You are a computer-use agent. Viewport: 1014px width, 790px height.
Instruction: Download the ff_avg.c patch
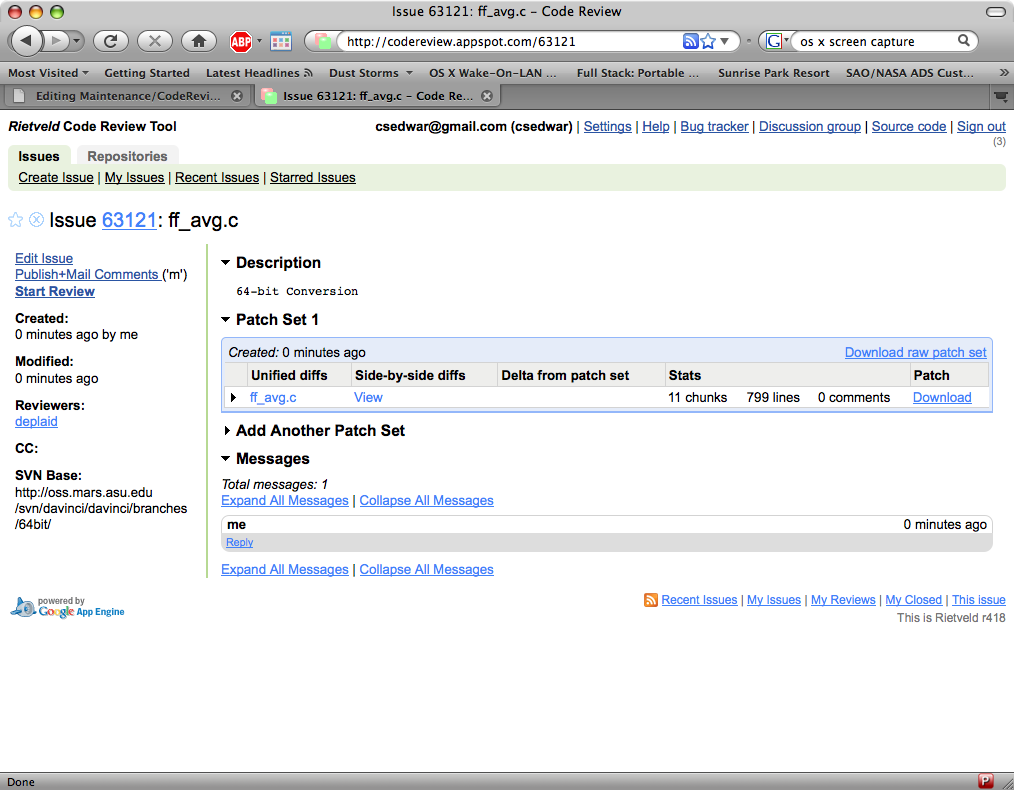[942, 398]
